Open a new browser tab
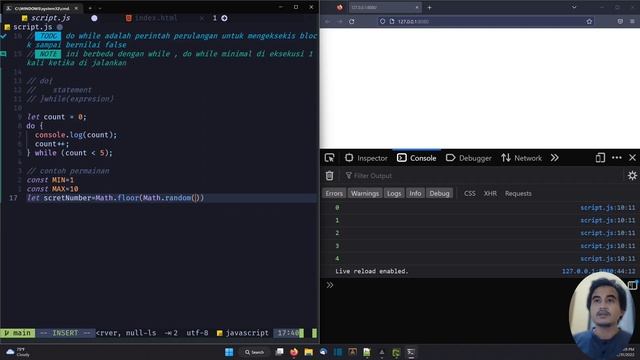The height and width of the screenshot is (360, 640). [x=429, y=7]
